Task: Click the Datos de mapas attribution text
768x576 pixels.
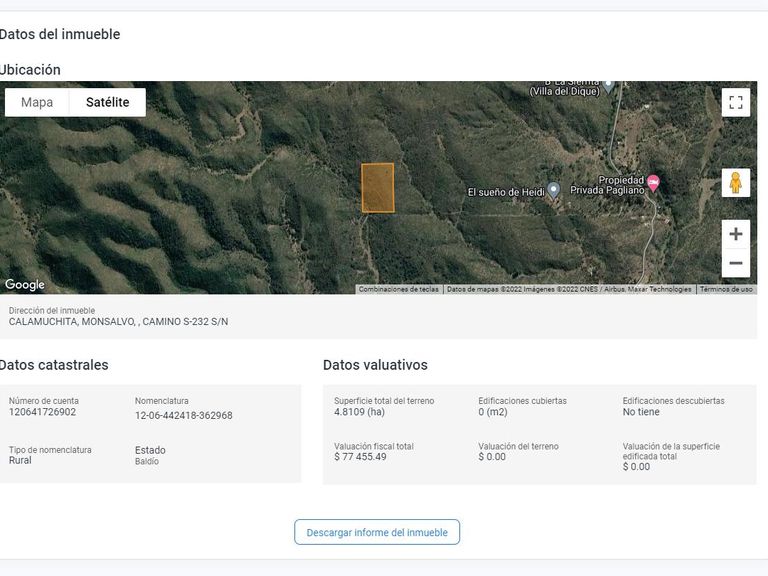Action: click(568, 290)
